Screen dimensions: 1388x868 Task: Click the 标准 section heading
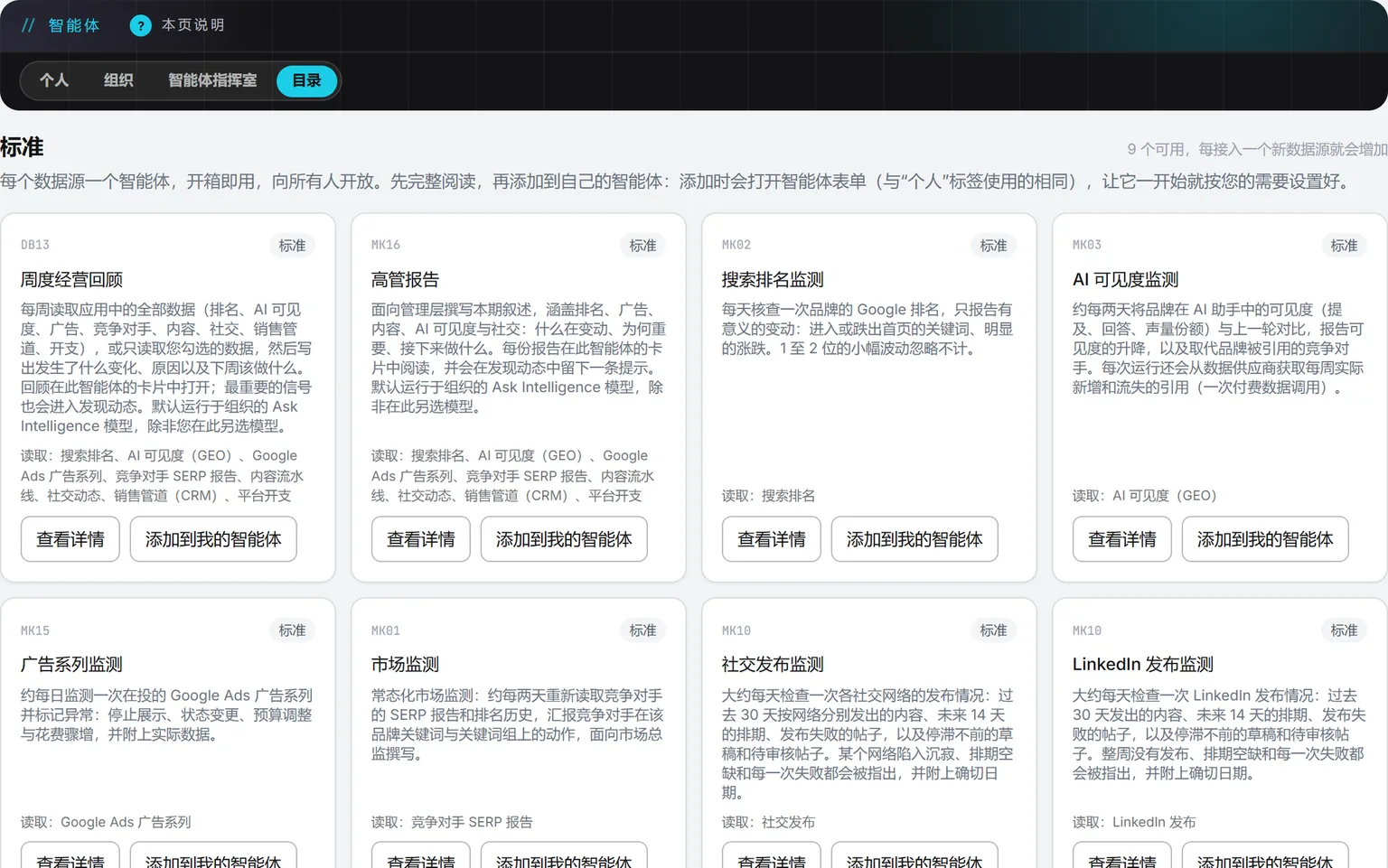[22, 147]
